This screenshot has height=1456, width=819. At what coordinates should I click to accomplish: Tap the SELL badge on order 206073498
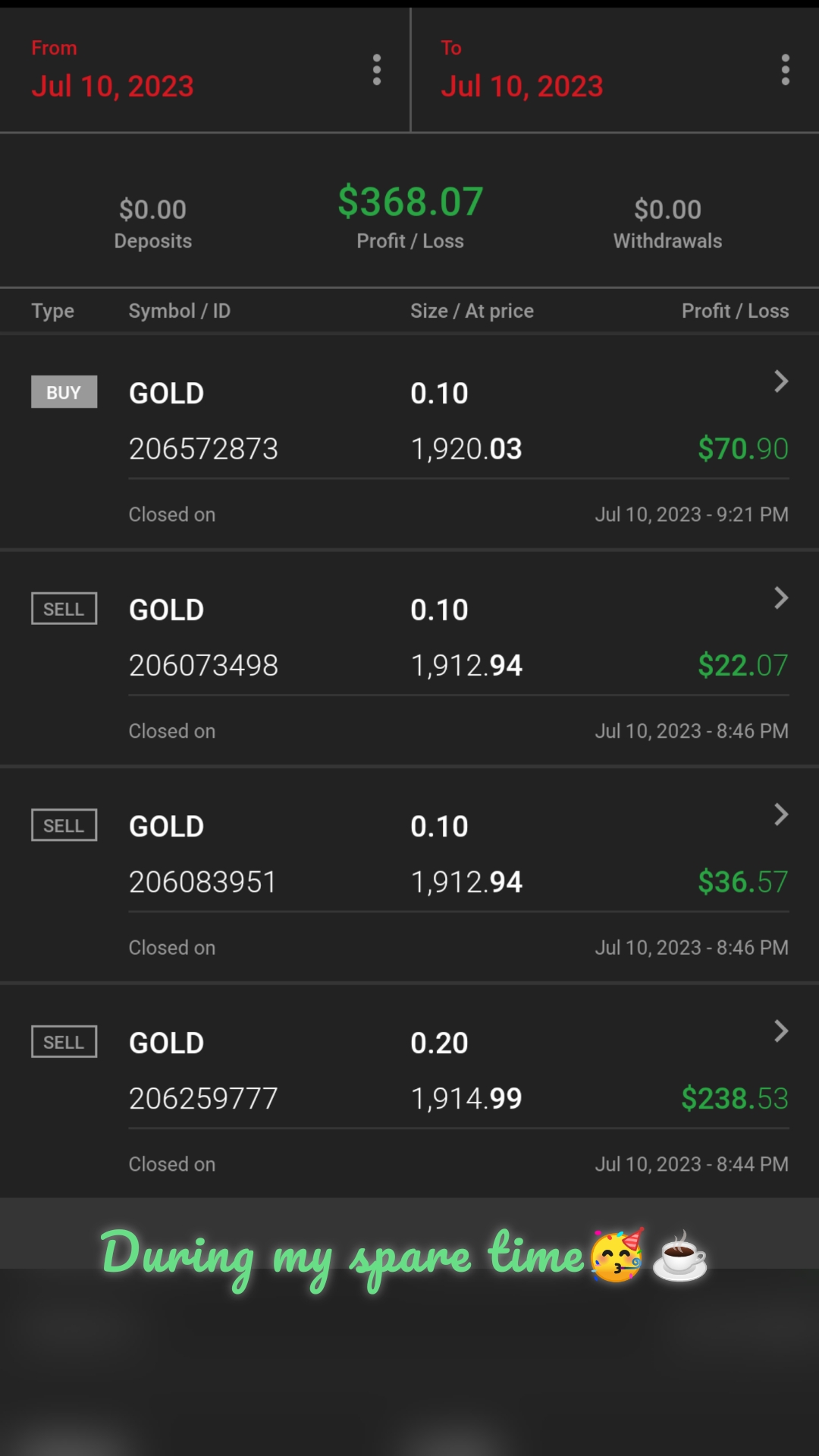pos(64,609)
